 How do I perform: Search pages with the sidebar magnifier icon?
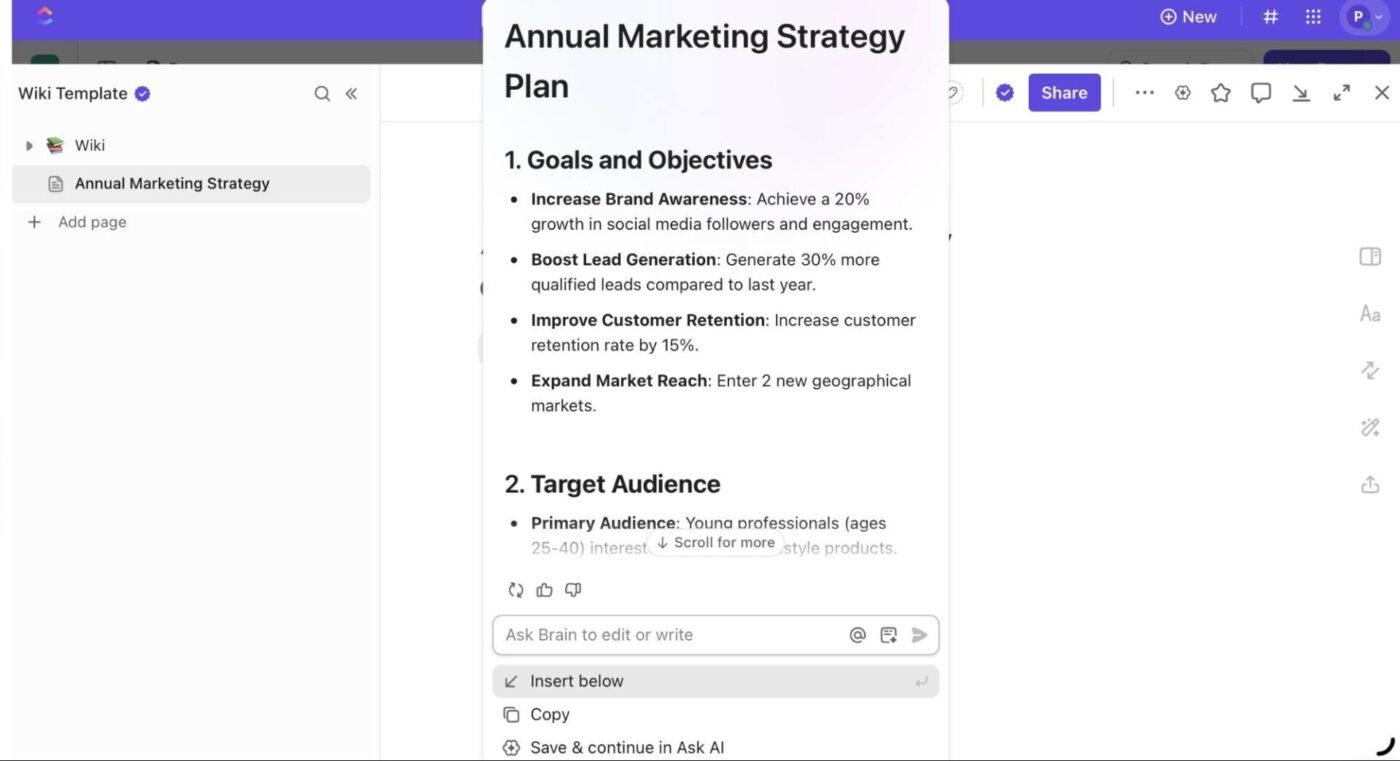coord(322,92)
